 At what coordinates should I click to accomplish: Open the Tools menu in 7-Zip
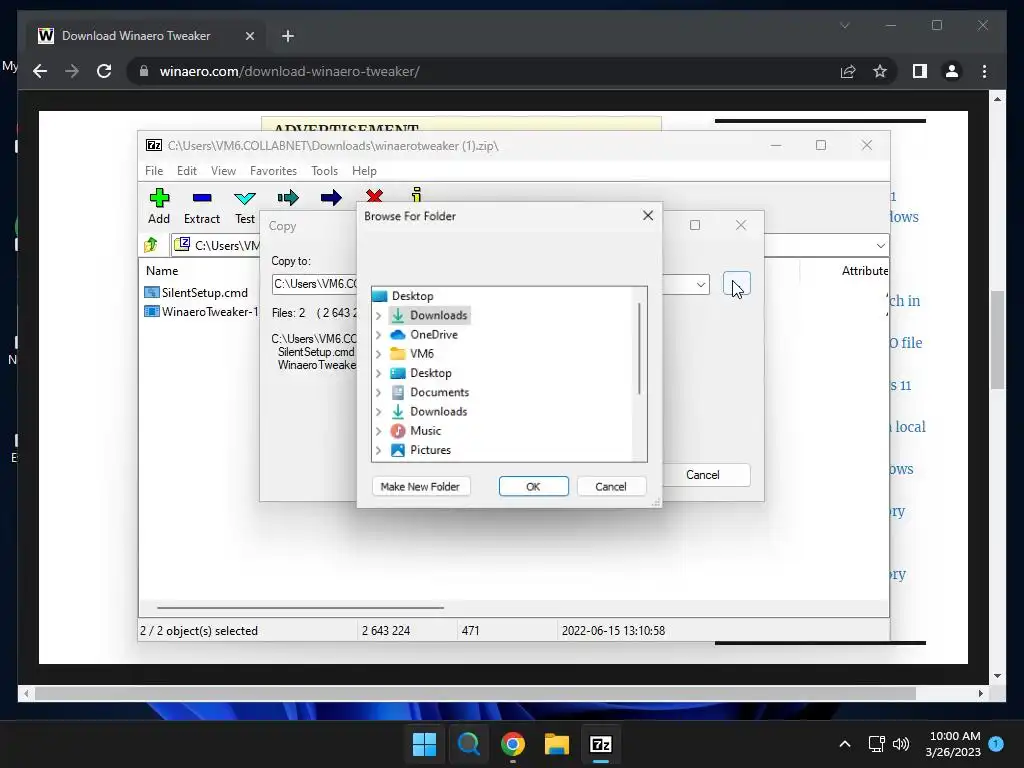tap(325, 170)
